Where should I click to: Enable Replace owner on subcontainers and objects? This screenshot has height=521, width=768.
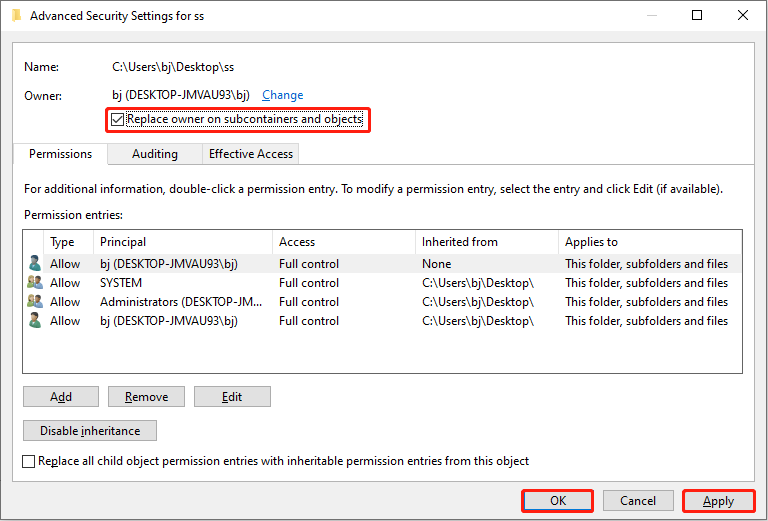coord(119,120)
